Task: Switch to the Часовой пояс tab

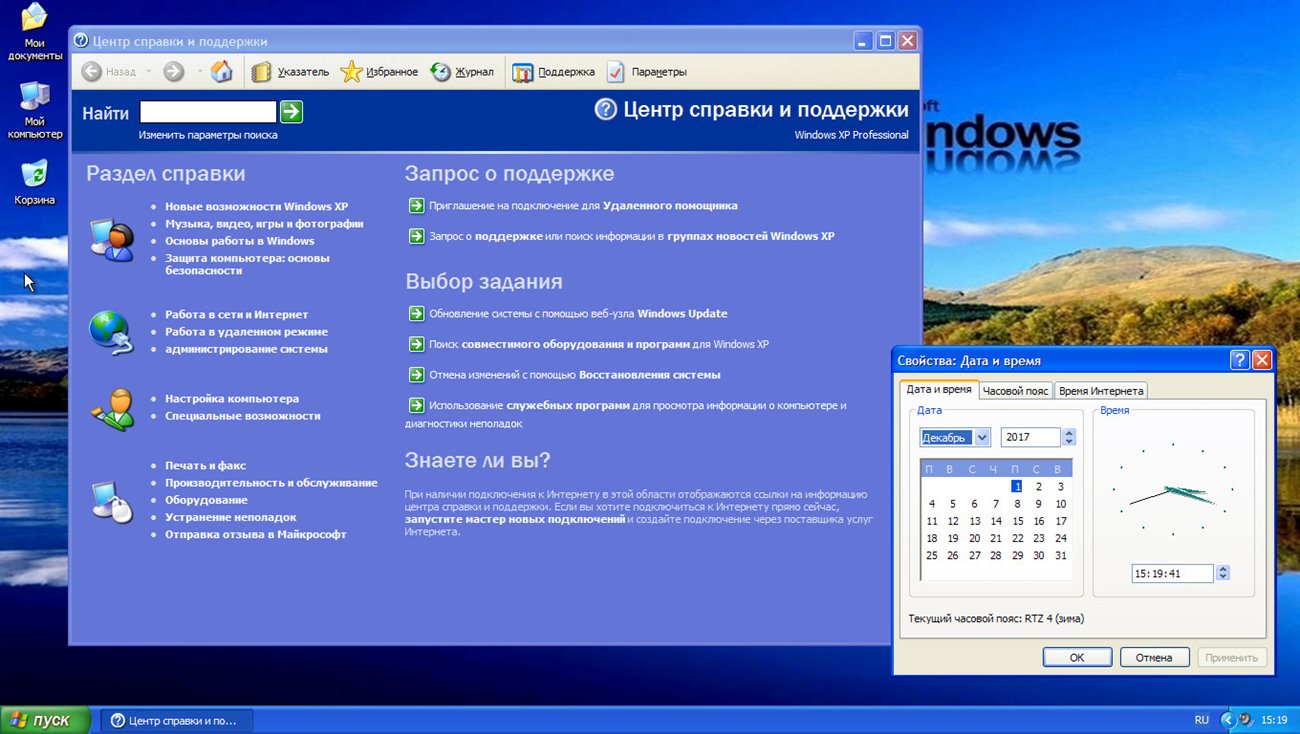Action: point(1014,391)
